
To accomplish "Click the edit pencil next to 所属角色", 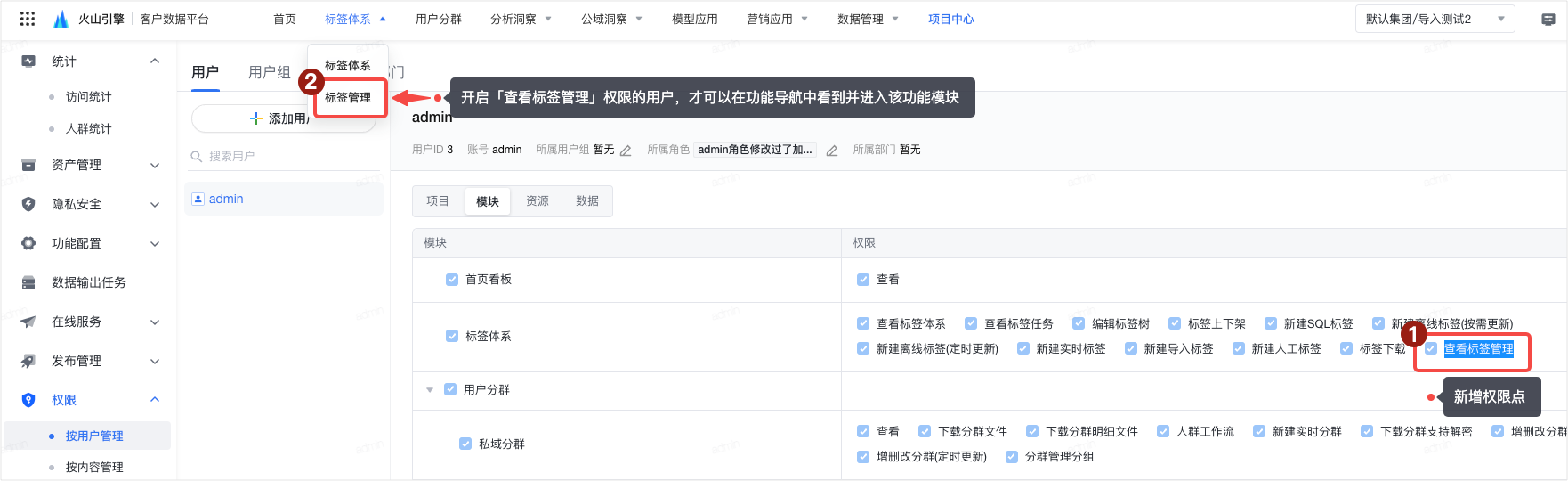I will (832, 151).
